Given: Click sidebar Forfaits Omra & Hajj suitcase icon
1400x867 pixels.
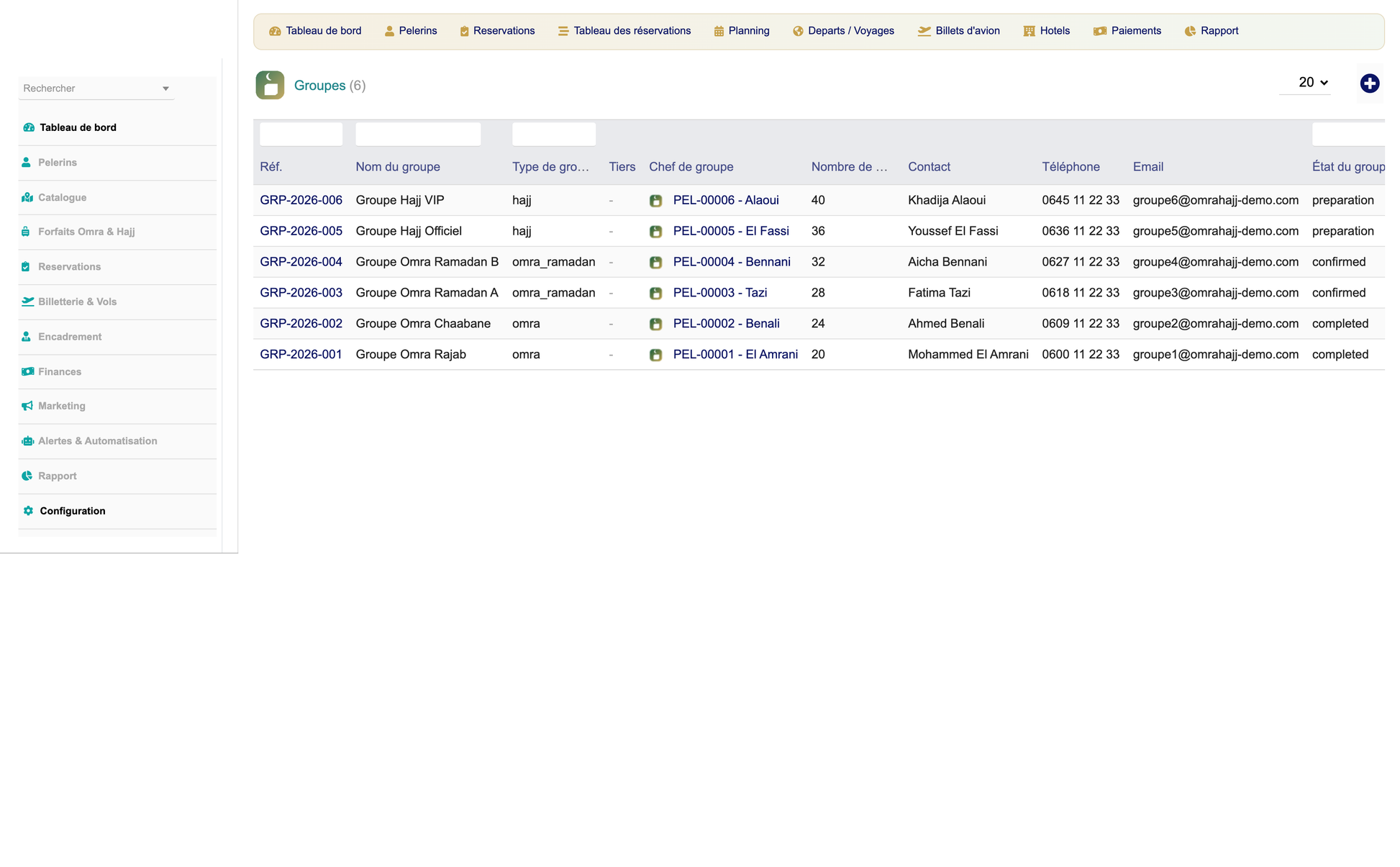Looking at the screenshot, I should 25,232.
